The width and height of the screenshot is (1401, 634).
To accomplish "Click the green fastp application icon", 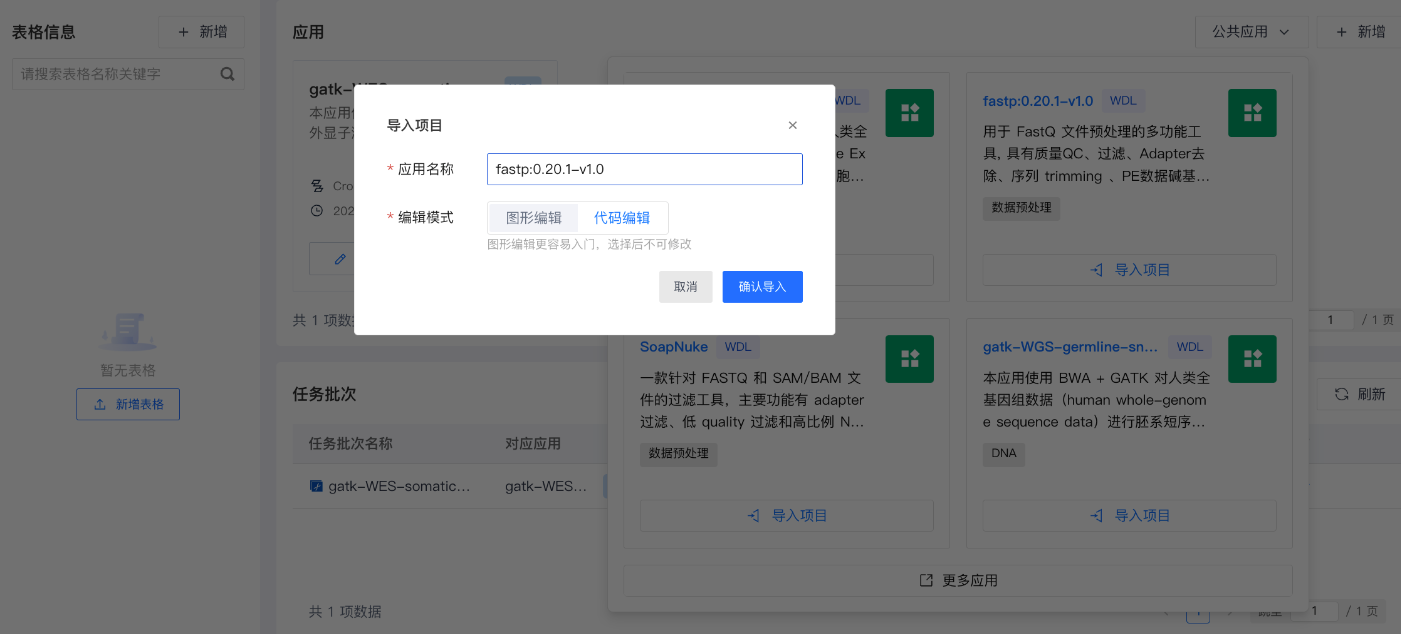I will (1252, 113).
